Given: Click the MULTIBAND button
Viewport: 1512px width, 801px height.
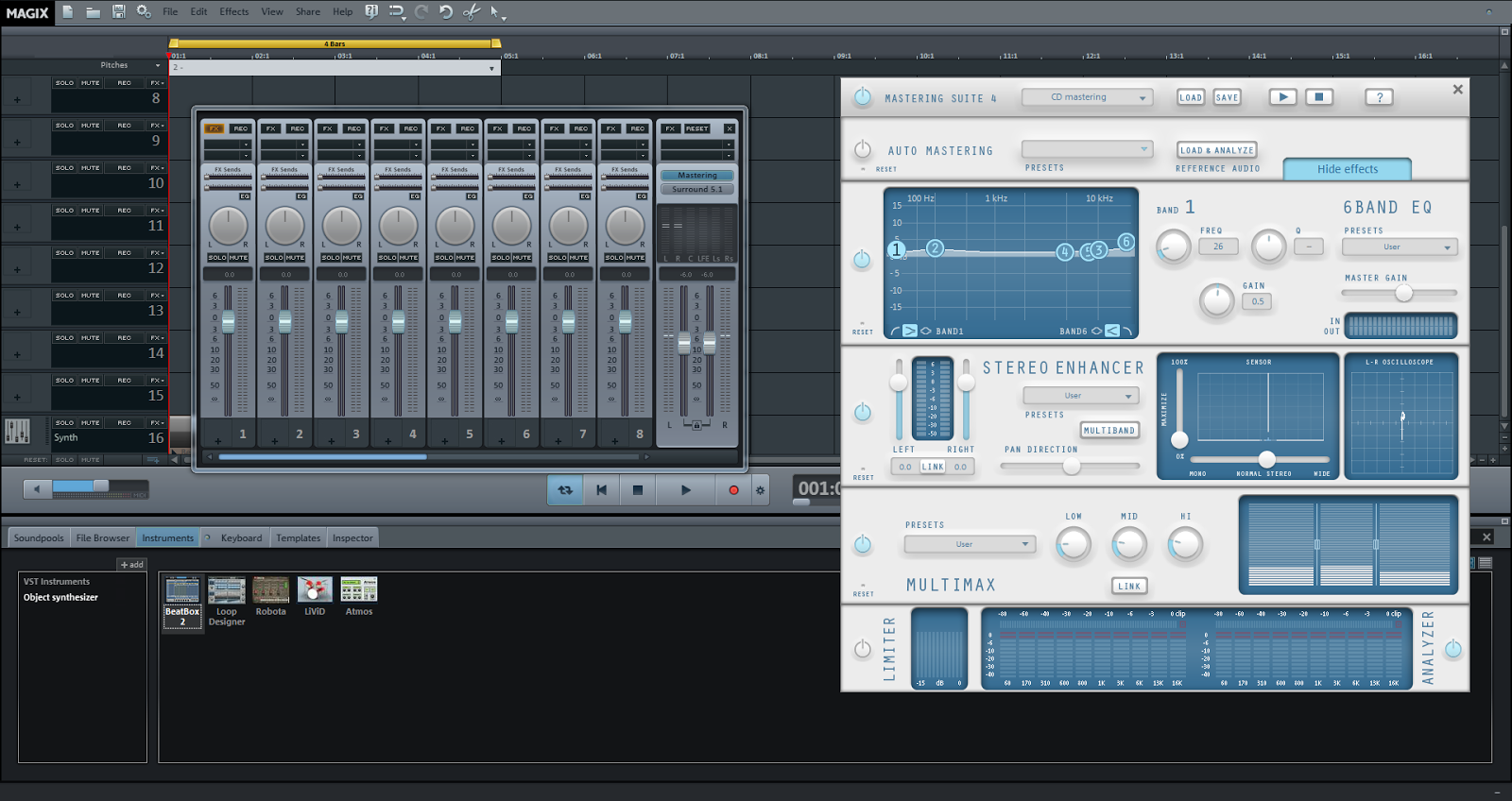Looking at the screenshot, I should [x=1109, y=430].
